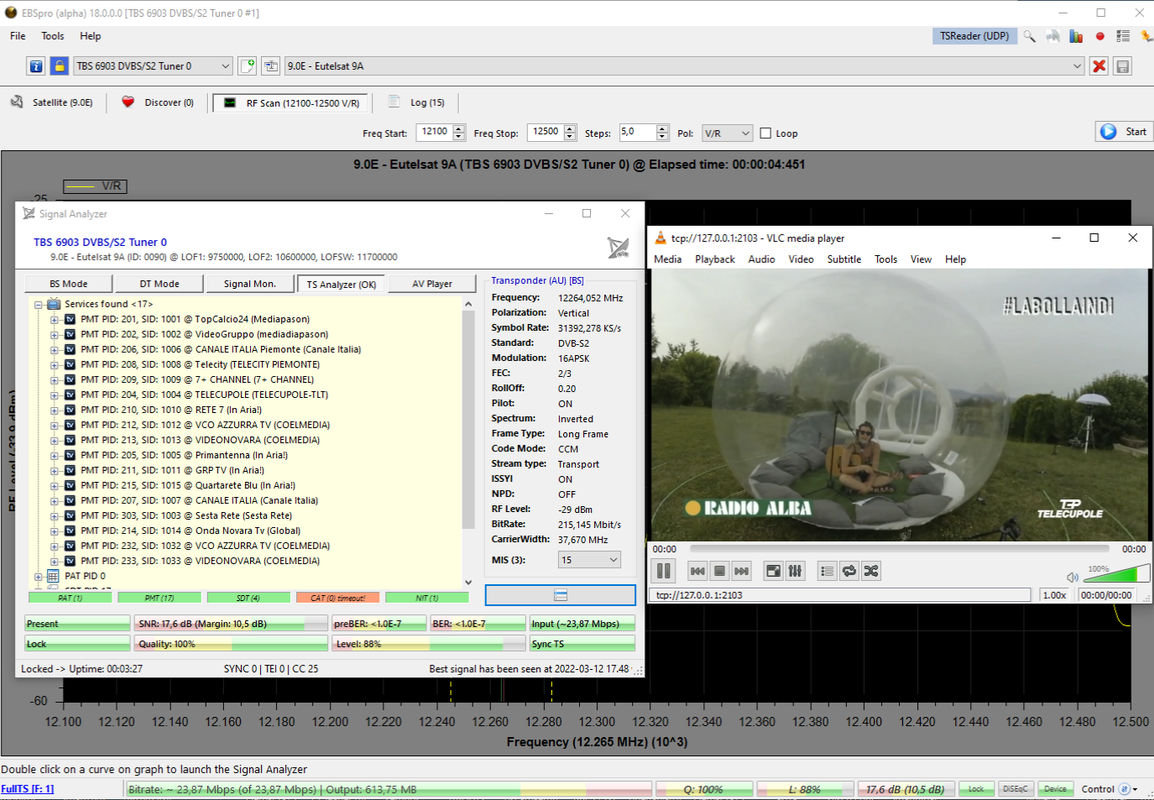Toggle the playlist icon in VLC
The height and width of the screenshot is (800, 1154).
(x=826, y=571)
